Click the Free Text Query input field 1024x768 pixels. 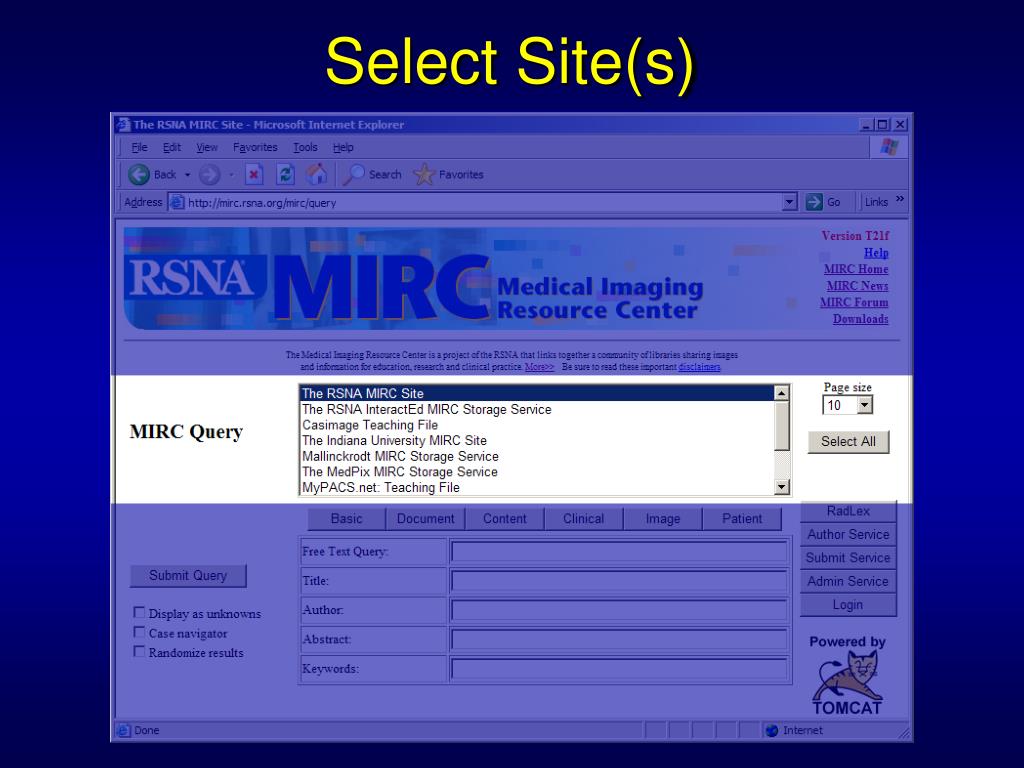point(618,552)
